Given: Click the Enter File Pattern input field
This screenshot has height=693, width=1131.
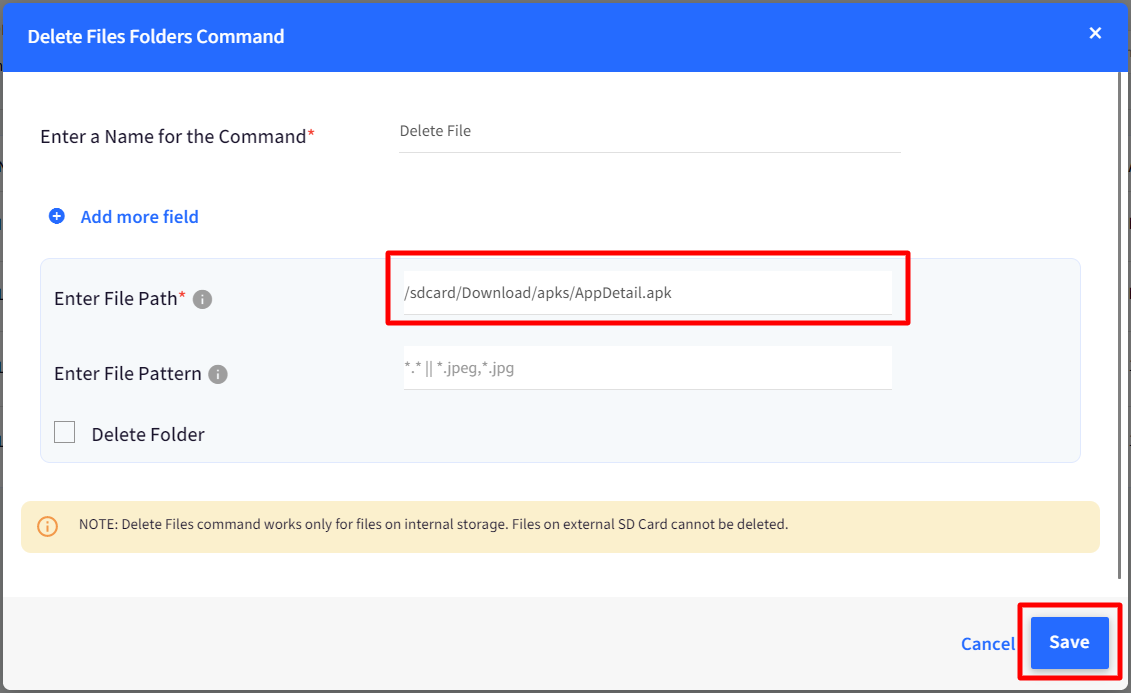Looking at the screenshot, I should tap(648, 368).
